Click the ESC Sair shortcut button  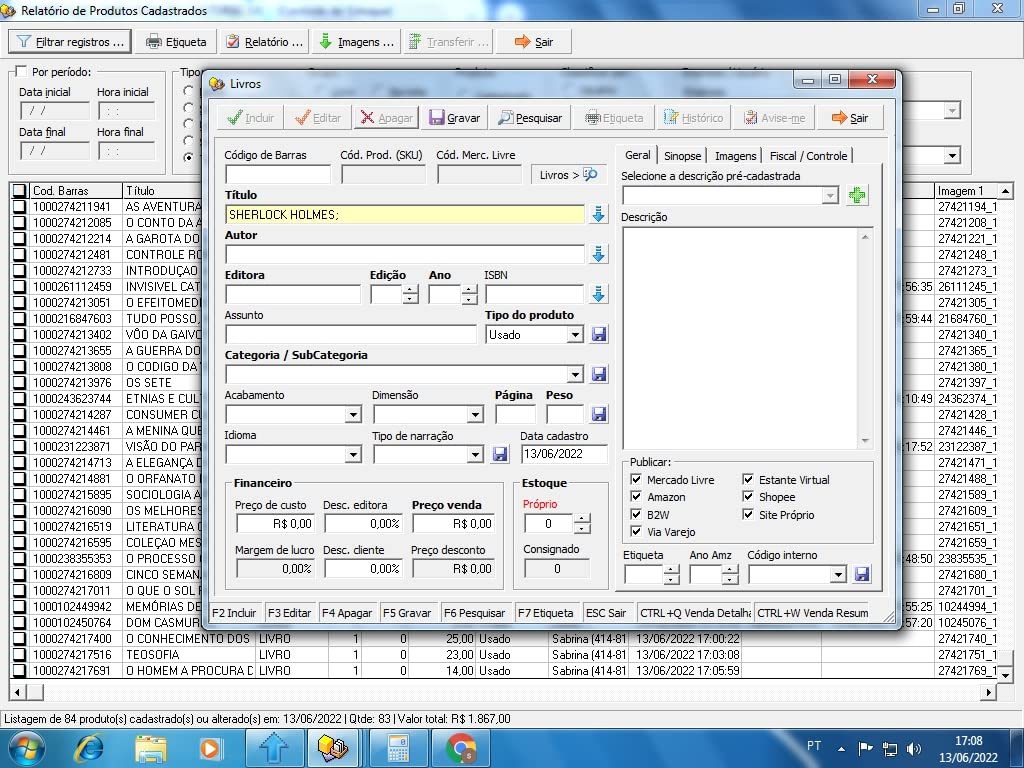coord(606,613)
